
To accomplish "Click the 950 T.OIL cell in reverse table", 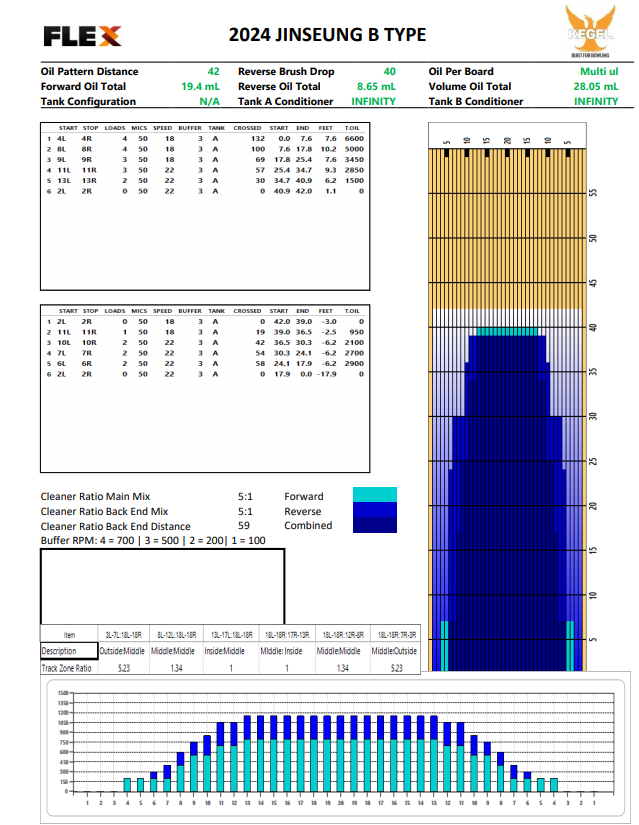I will point(356,332).
